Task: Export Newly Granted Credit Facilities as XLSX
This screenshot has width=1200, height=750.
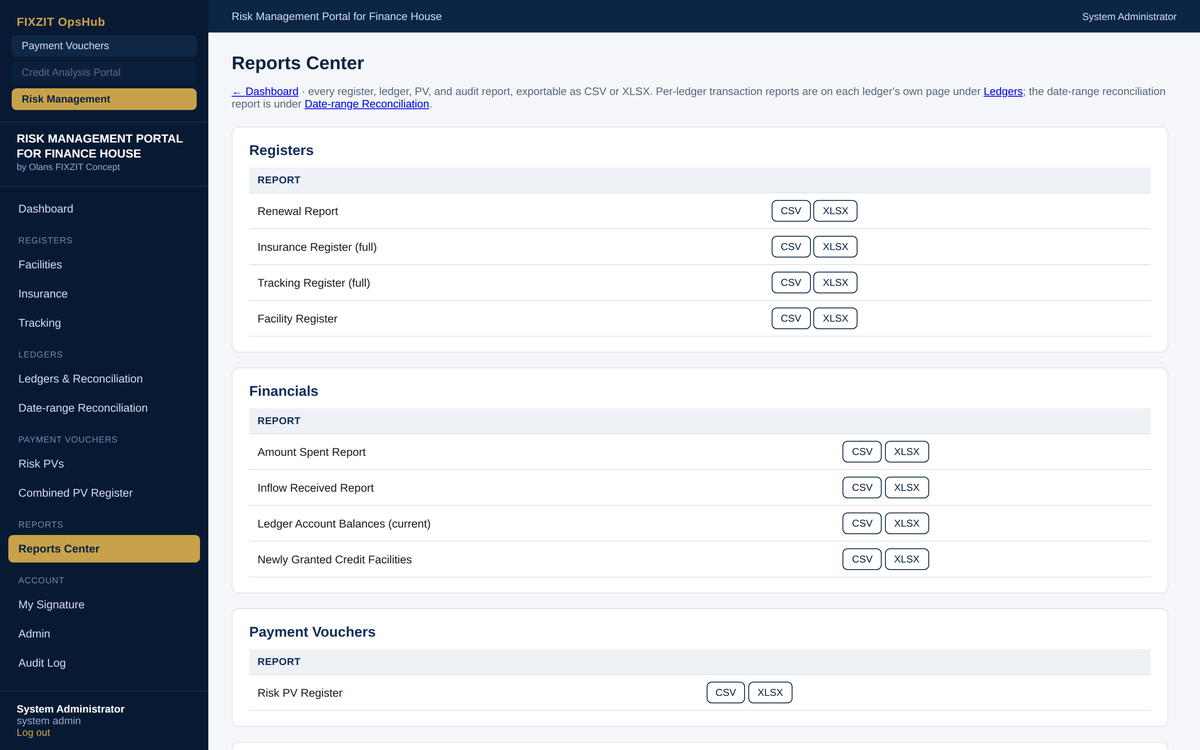Action: [907, 560]
